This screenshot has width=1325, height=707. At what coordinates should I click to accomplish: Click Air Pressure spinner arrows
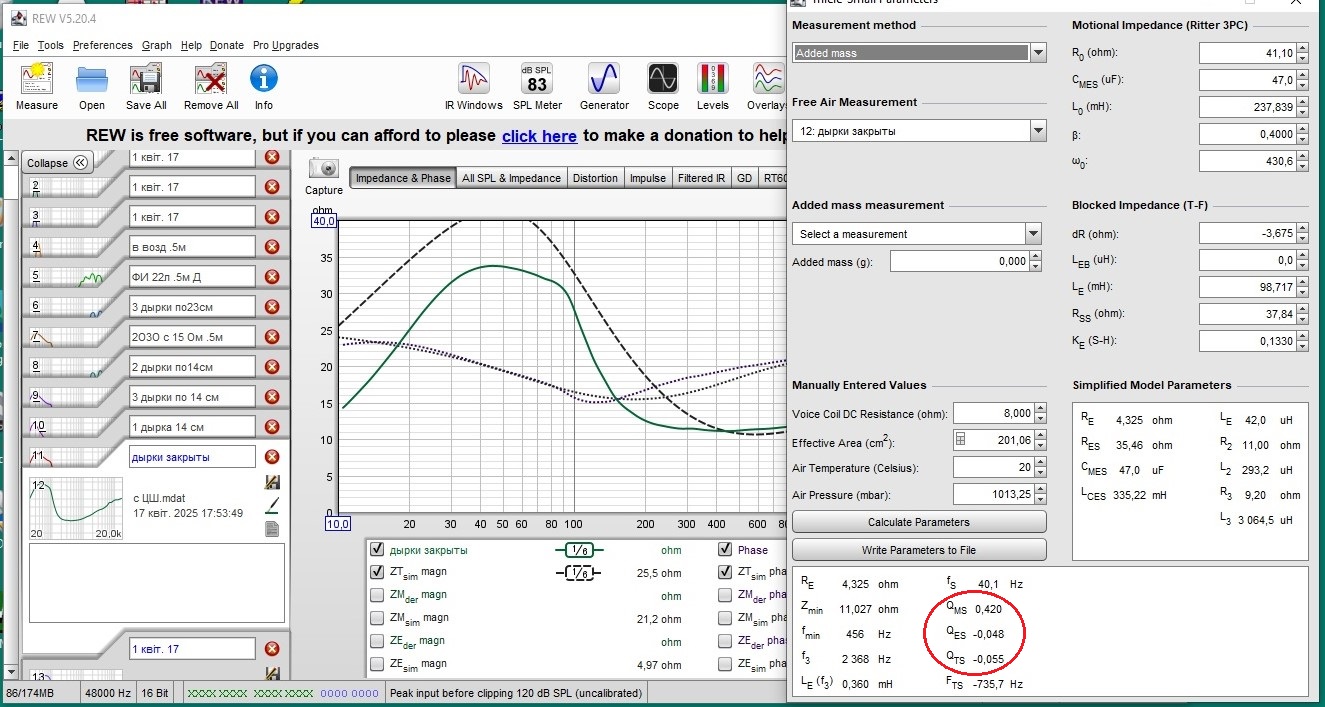(1040, 494)
